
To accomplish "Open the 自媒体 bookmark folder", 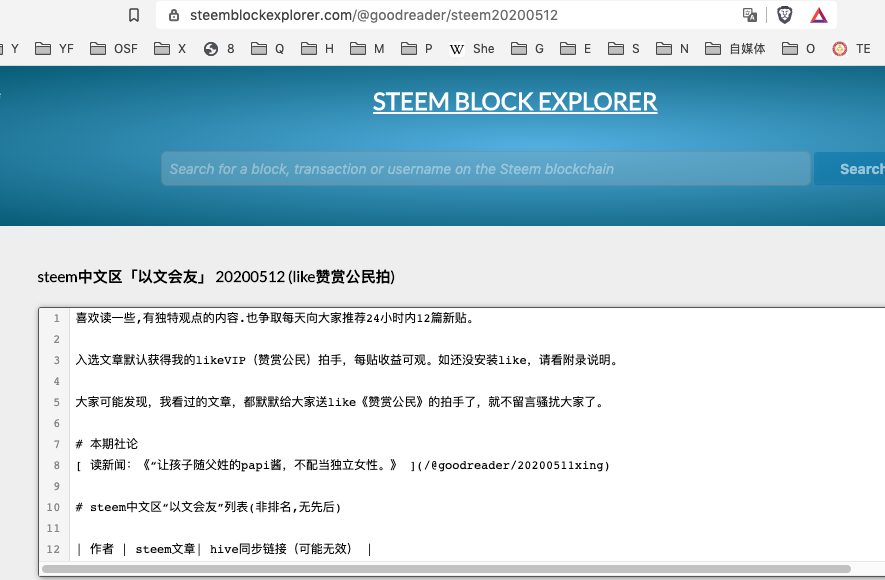I will point(735,49).
